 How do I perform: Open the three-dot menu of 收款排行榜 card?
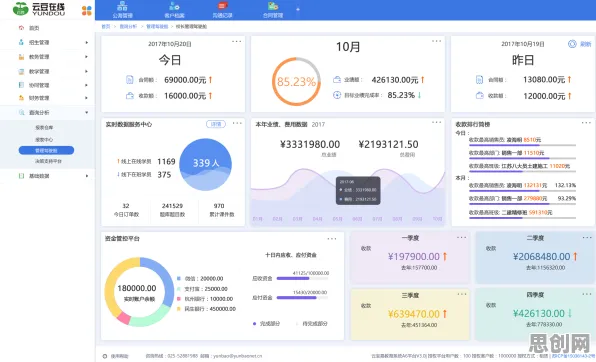pyautogui.click(x=586, y=122)
